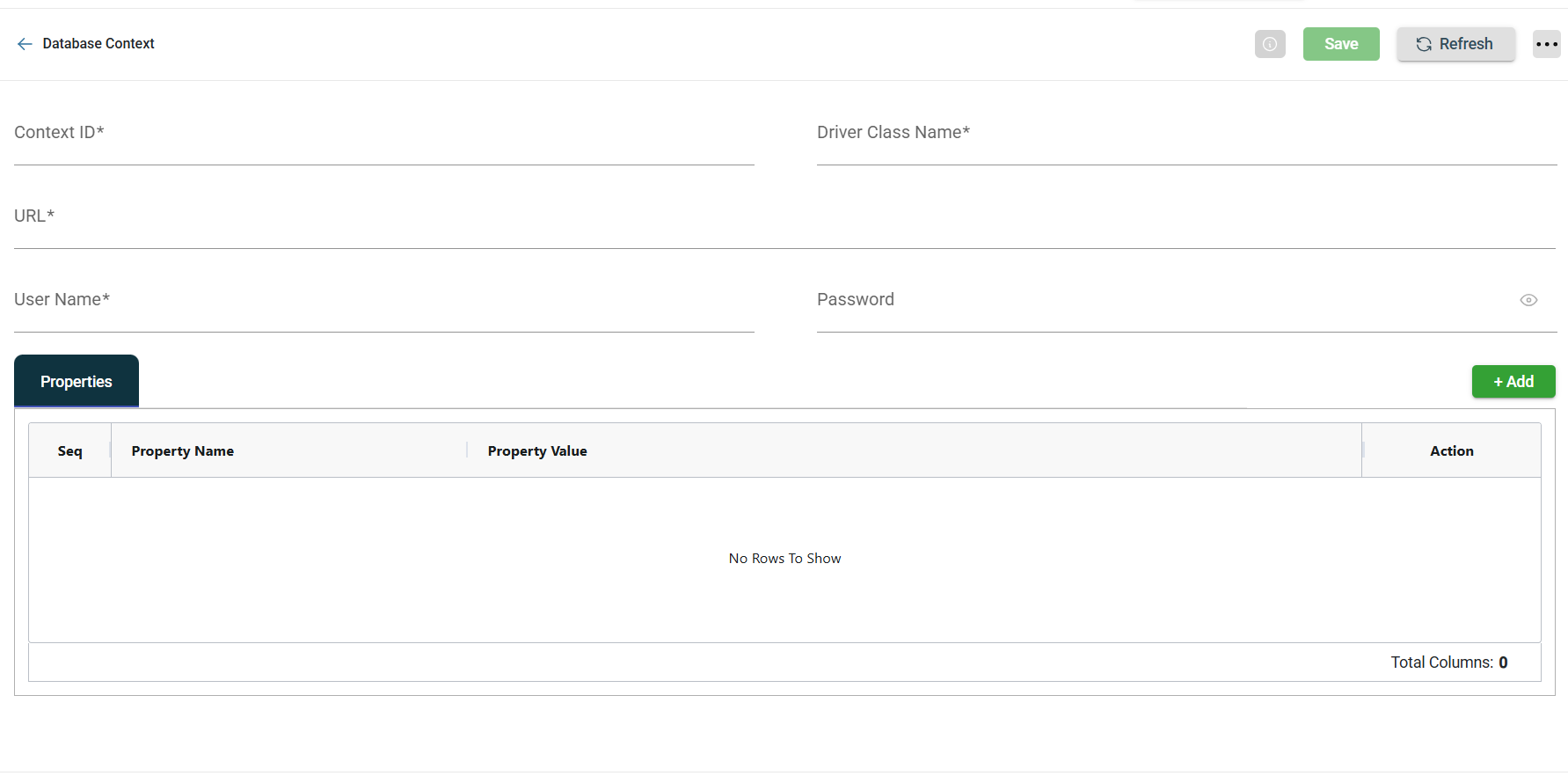Click the Total Columns count footer

coord(1448,663)
